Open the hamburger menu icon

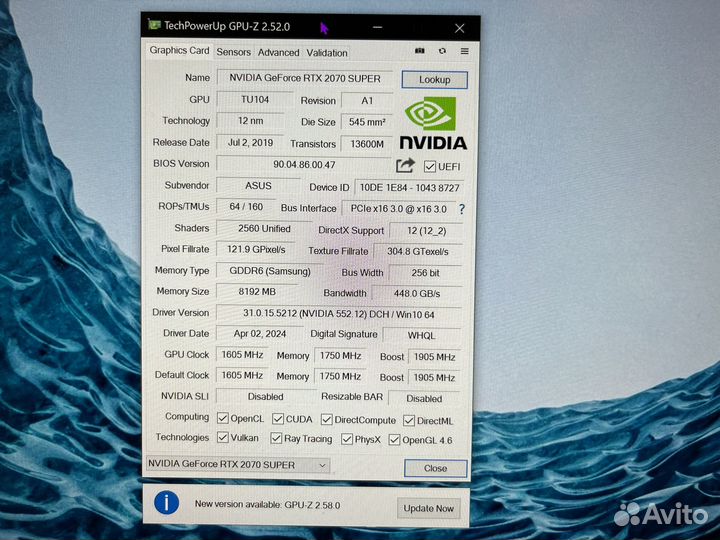click(x=465, y=51)
